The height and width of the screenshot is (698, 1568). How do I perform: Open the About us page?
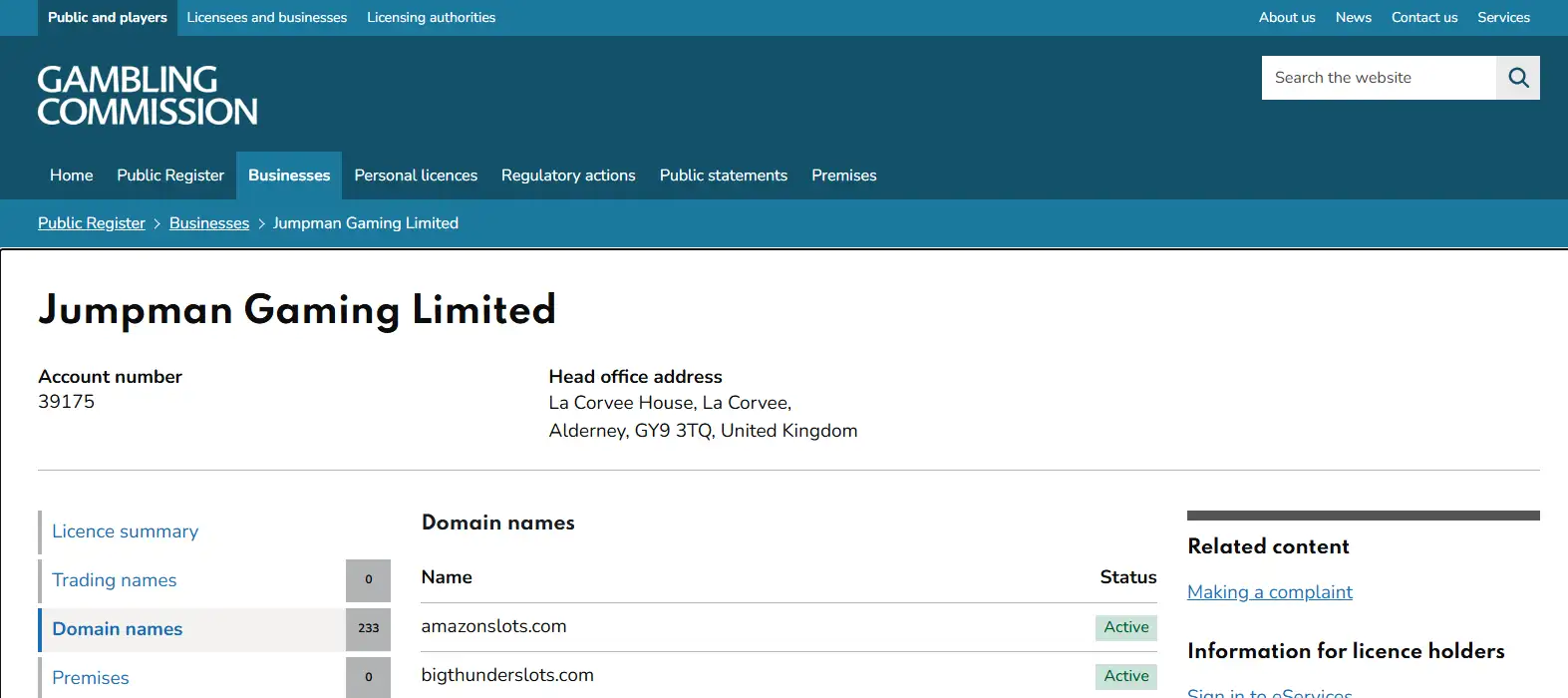1287,18
